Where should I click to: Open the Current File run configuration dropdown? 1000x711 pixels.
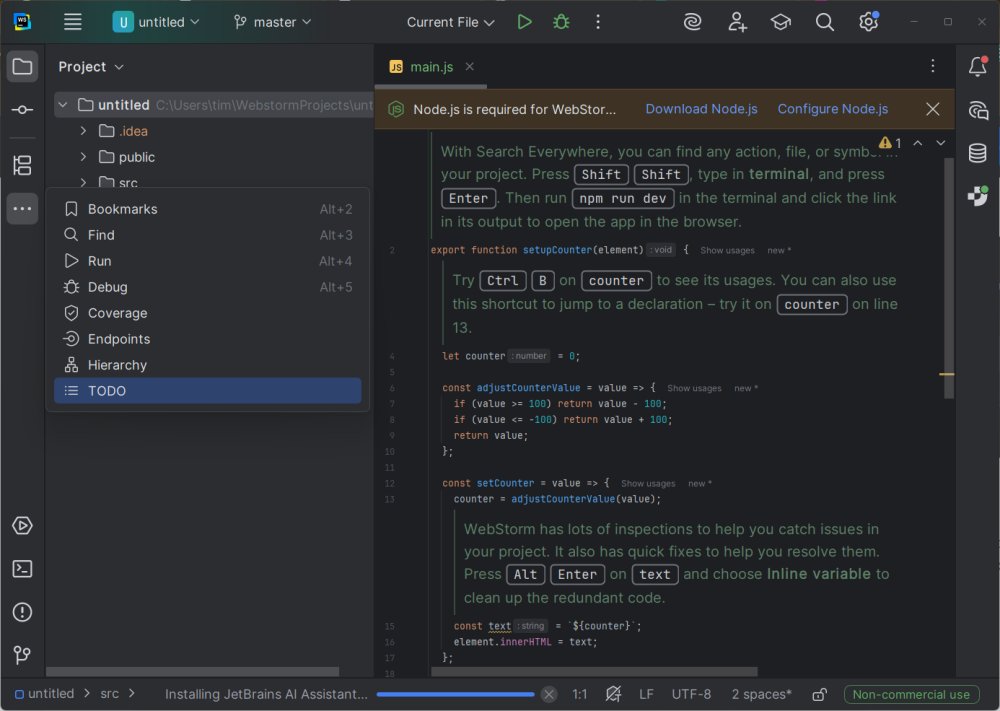[x=450, y=22]
